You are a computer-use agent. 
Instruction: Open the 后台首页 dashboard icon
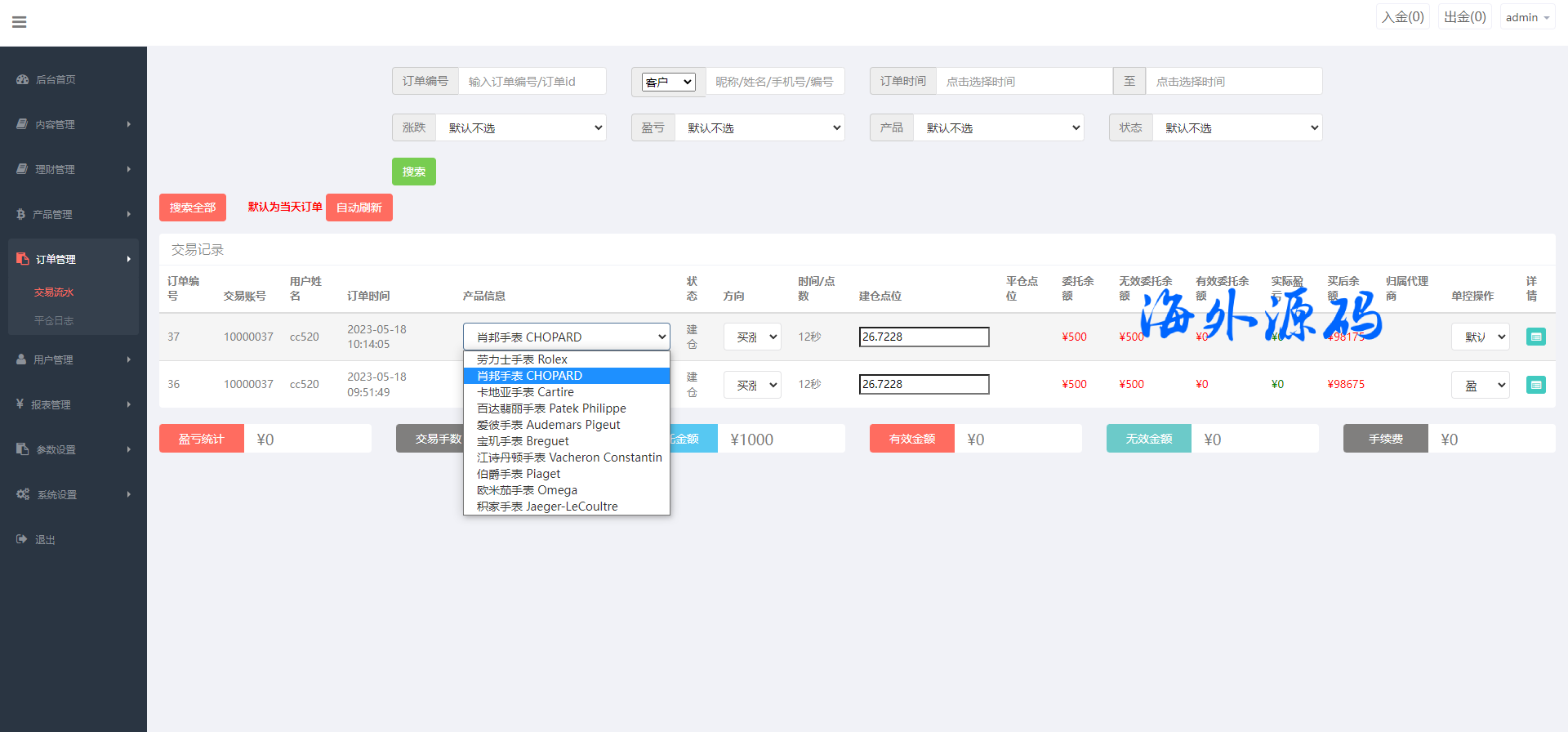tap(23, 79)
